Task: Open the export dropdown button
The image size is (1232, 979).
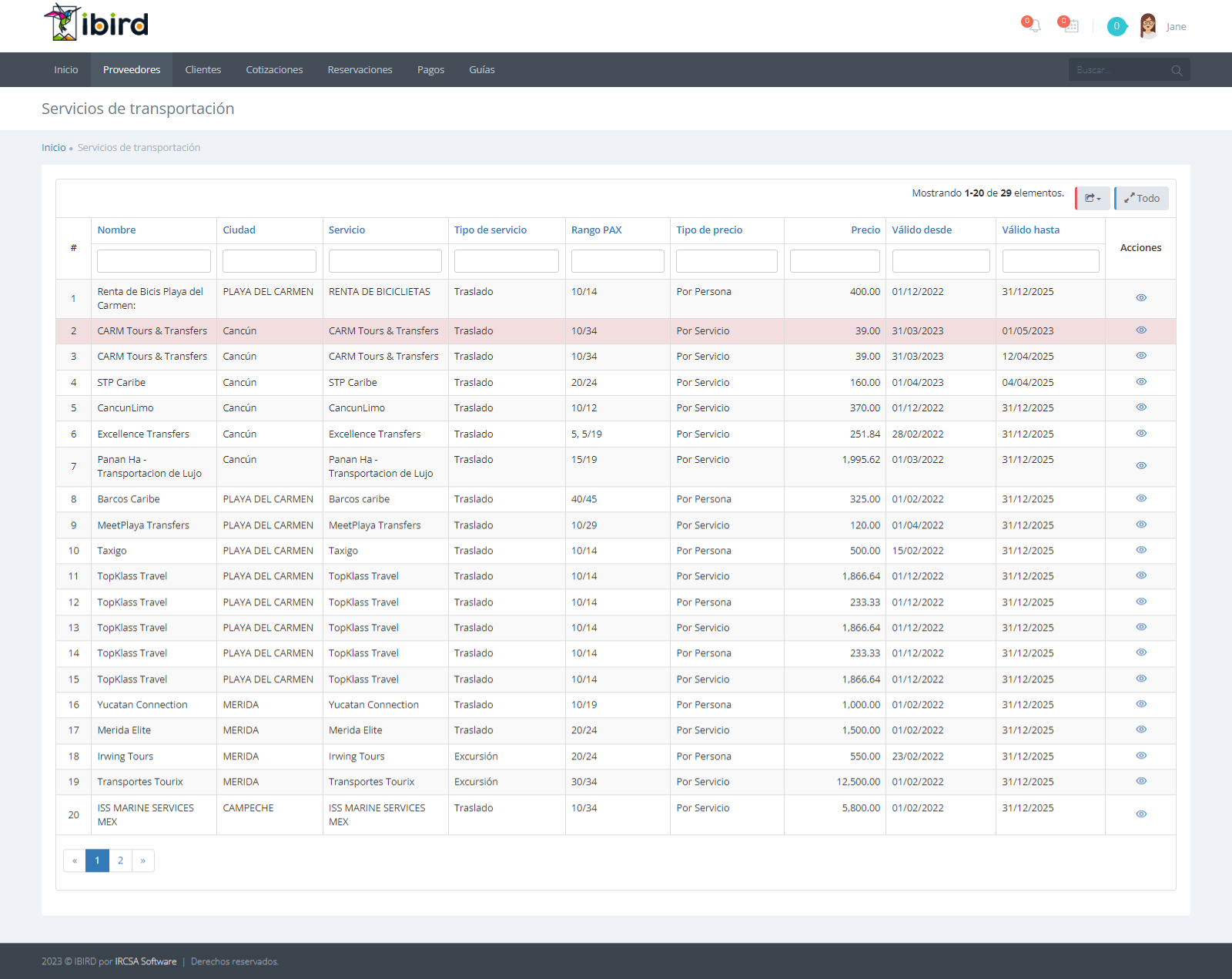Action: click(1093, 198)
